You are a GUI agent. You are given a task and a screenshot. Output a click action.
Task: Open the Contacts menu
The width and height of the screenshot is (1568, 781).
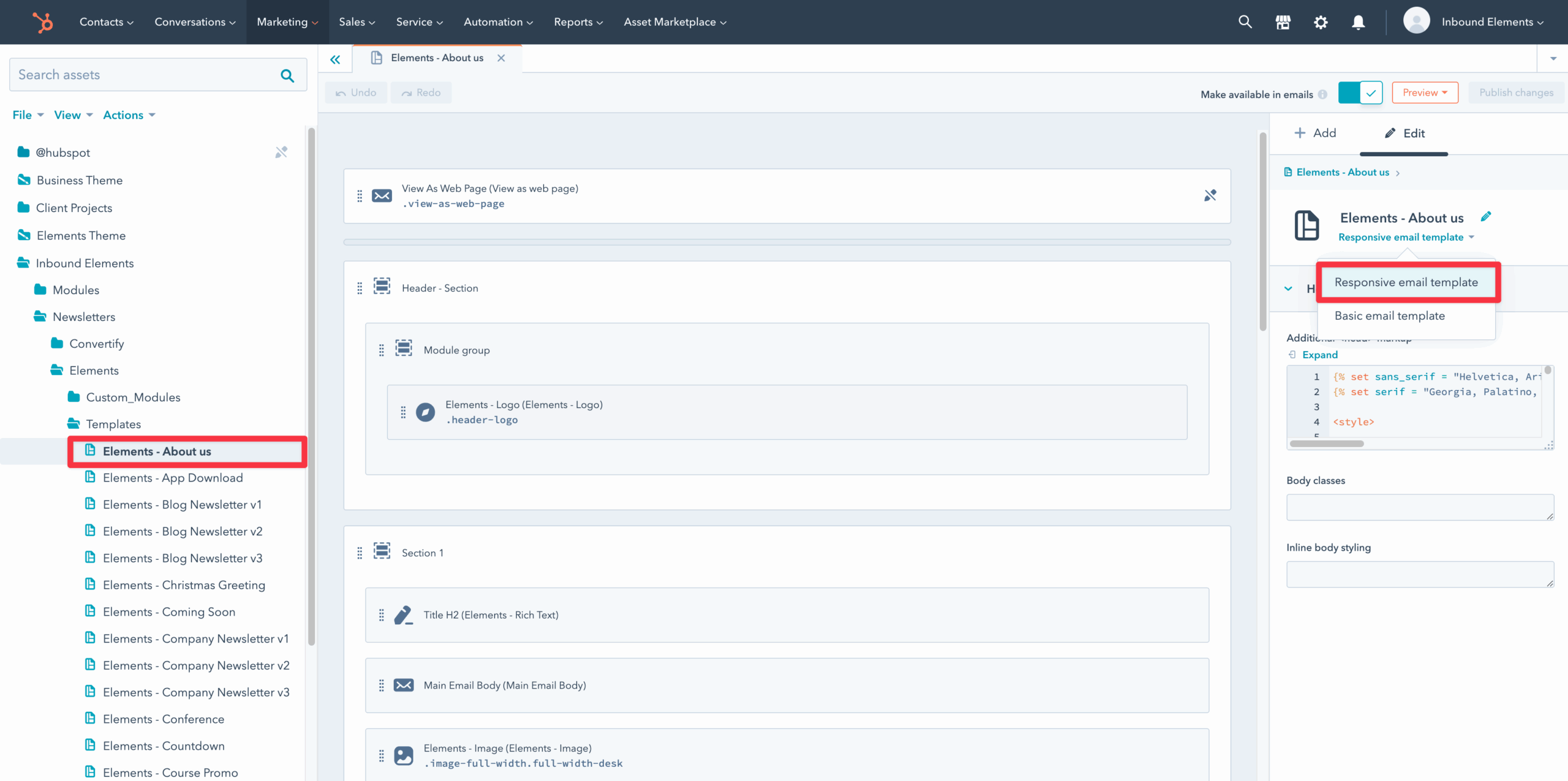pos(107,22)
